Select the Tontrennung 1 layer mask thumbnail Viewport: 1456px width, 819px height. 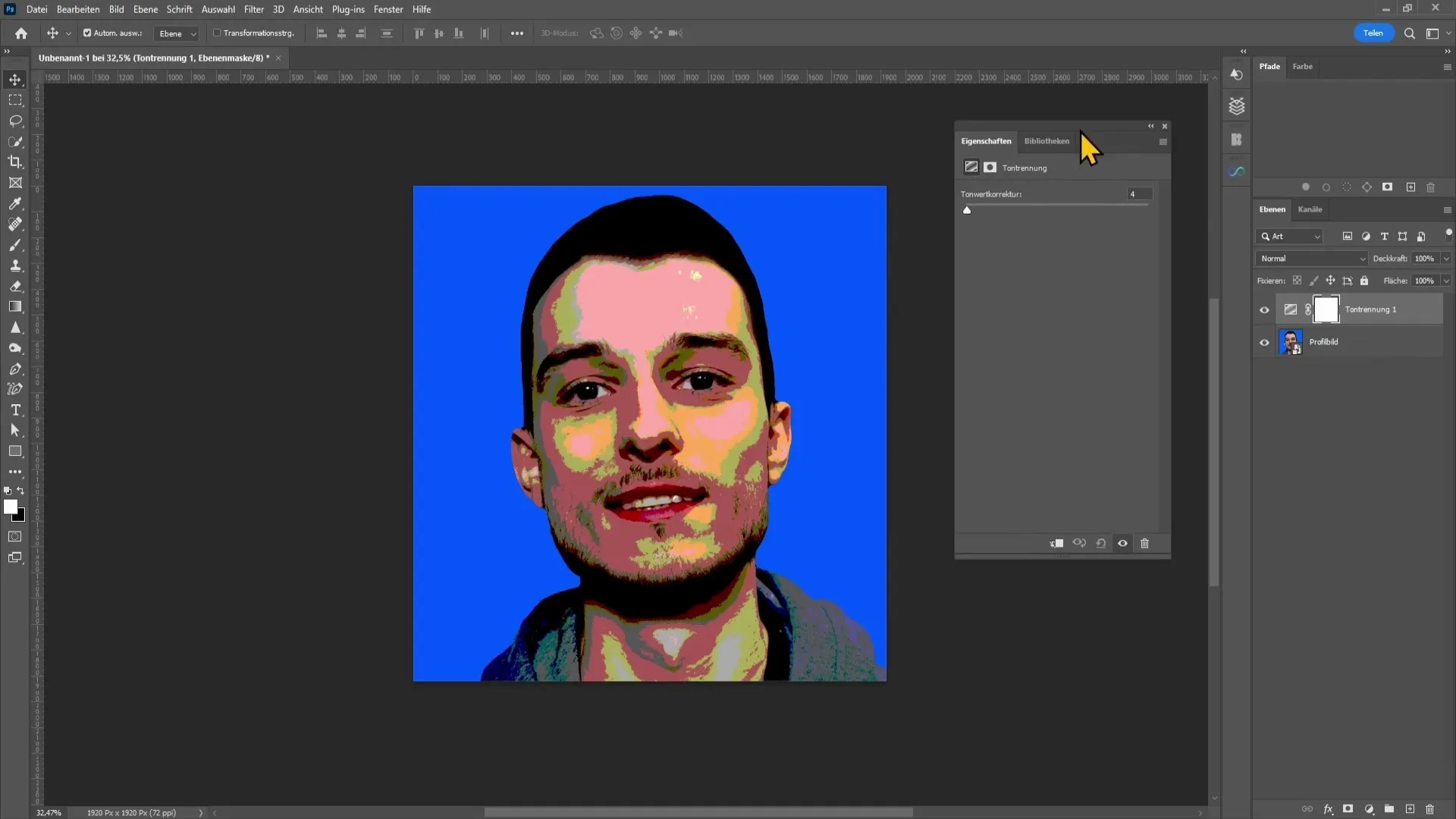(1326, 309)
